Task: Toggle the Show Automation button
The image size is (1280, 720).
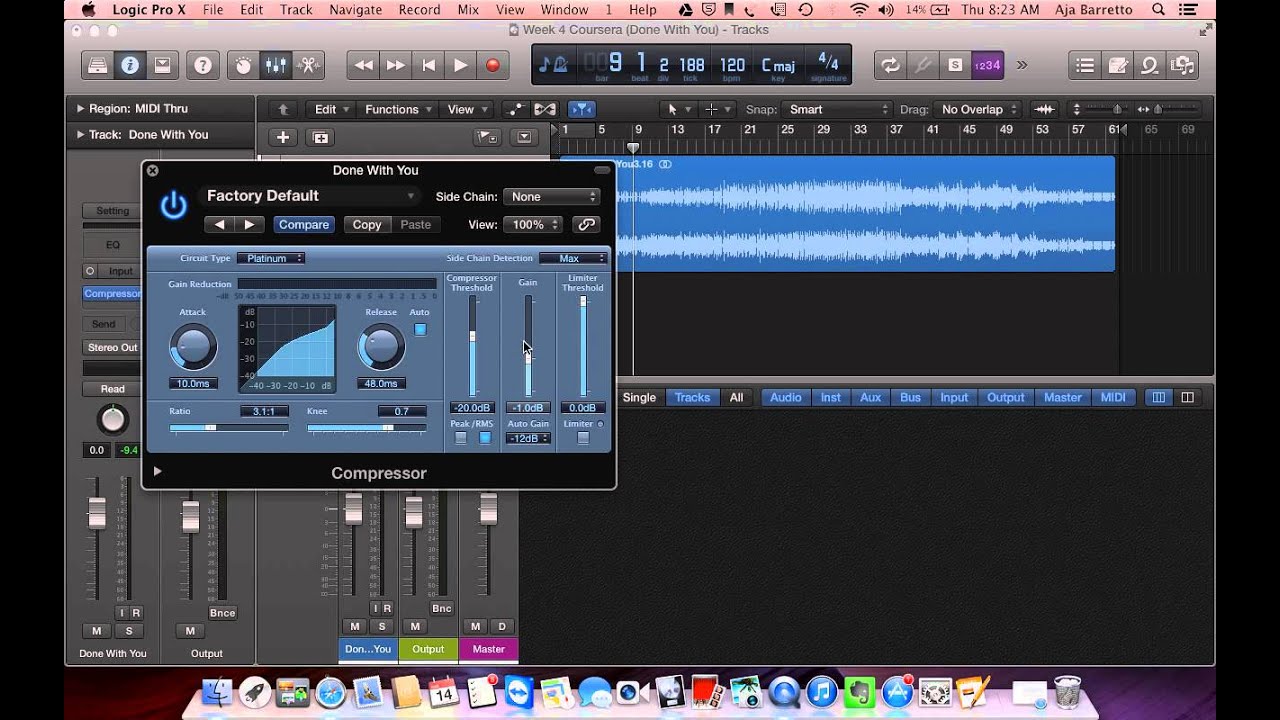Action: (516, 109)
